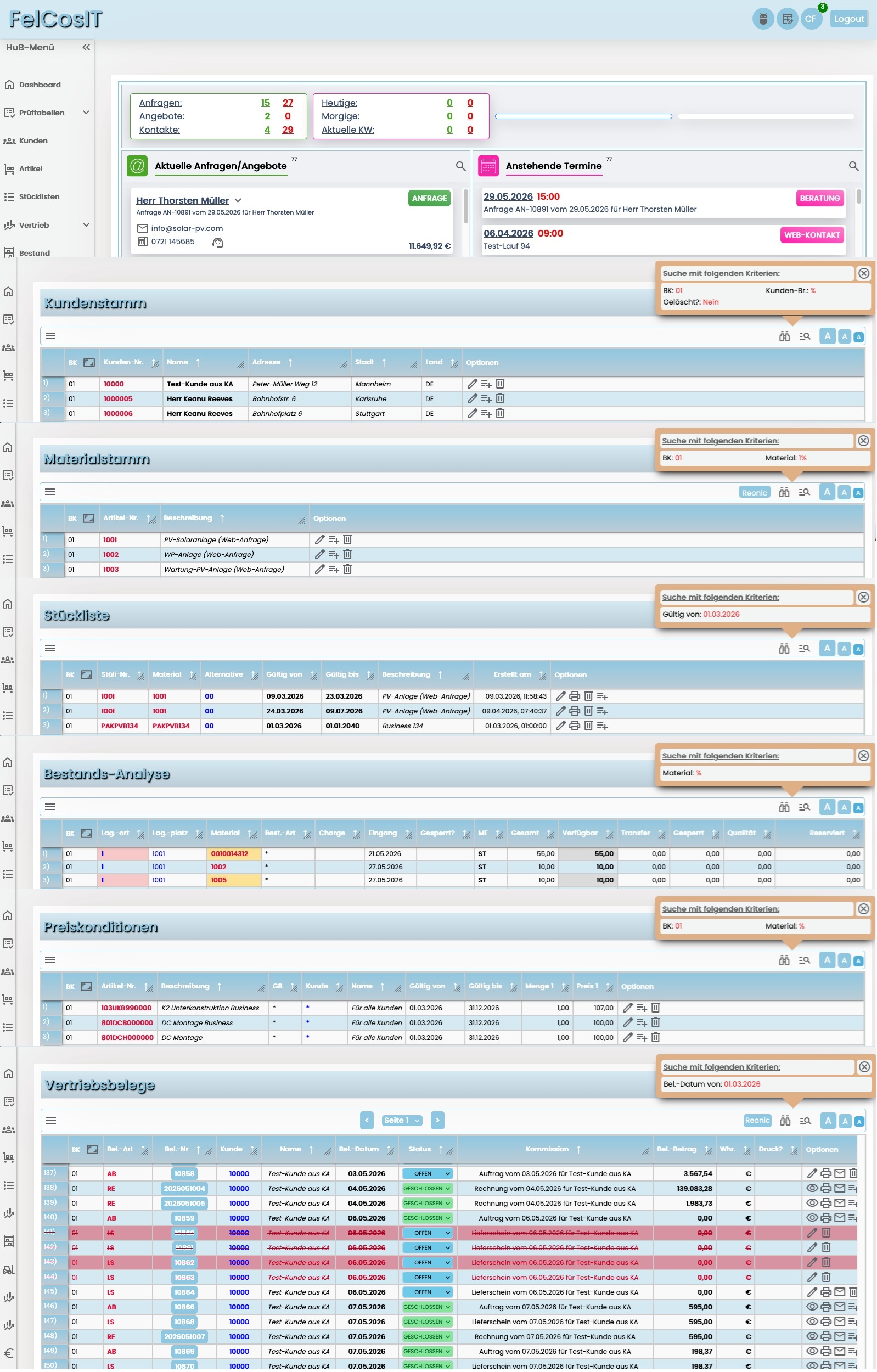This screenshot has width=877, height=1372.
Task: Click the green @ icon of Aktuelle Anfragen
Action: click(x=137, y=166)
